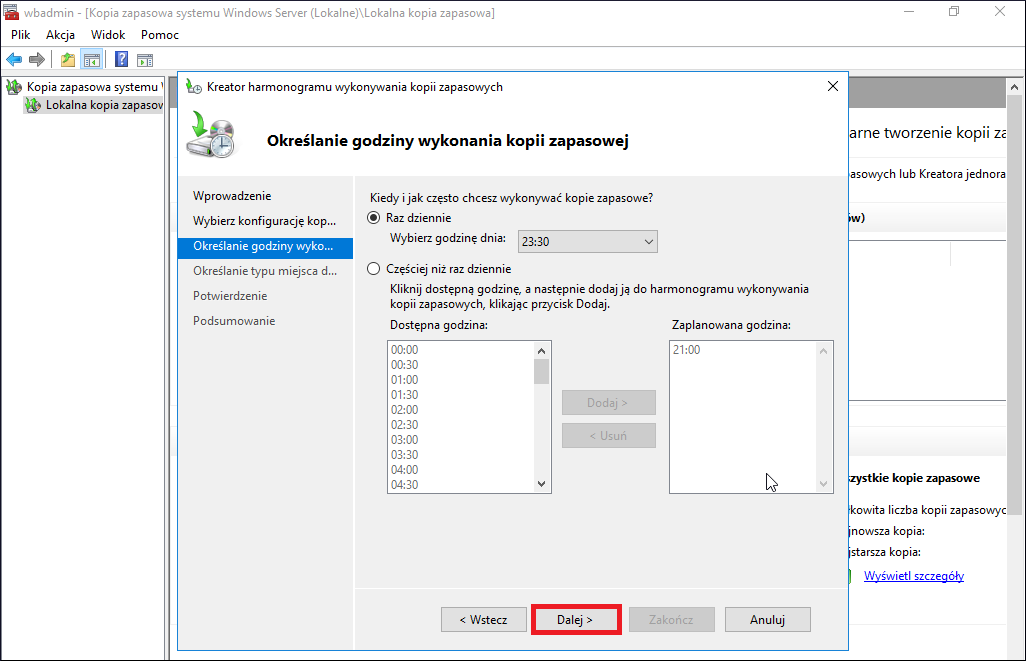The image size is (1026, 661).
Task: Select 00:00 in available times list
Action: coord(404,349)
